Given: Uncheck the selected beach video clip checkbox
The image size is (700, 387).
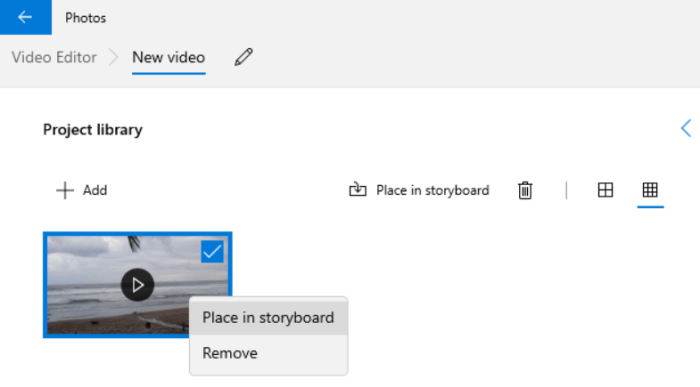Looking at the screenshot, I should coord(212,252).
